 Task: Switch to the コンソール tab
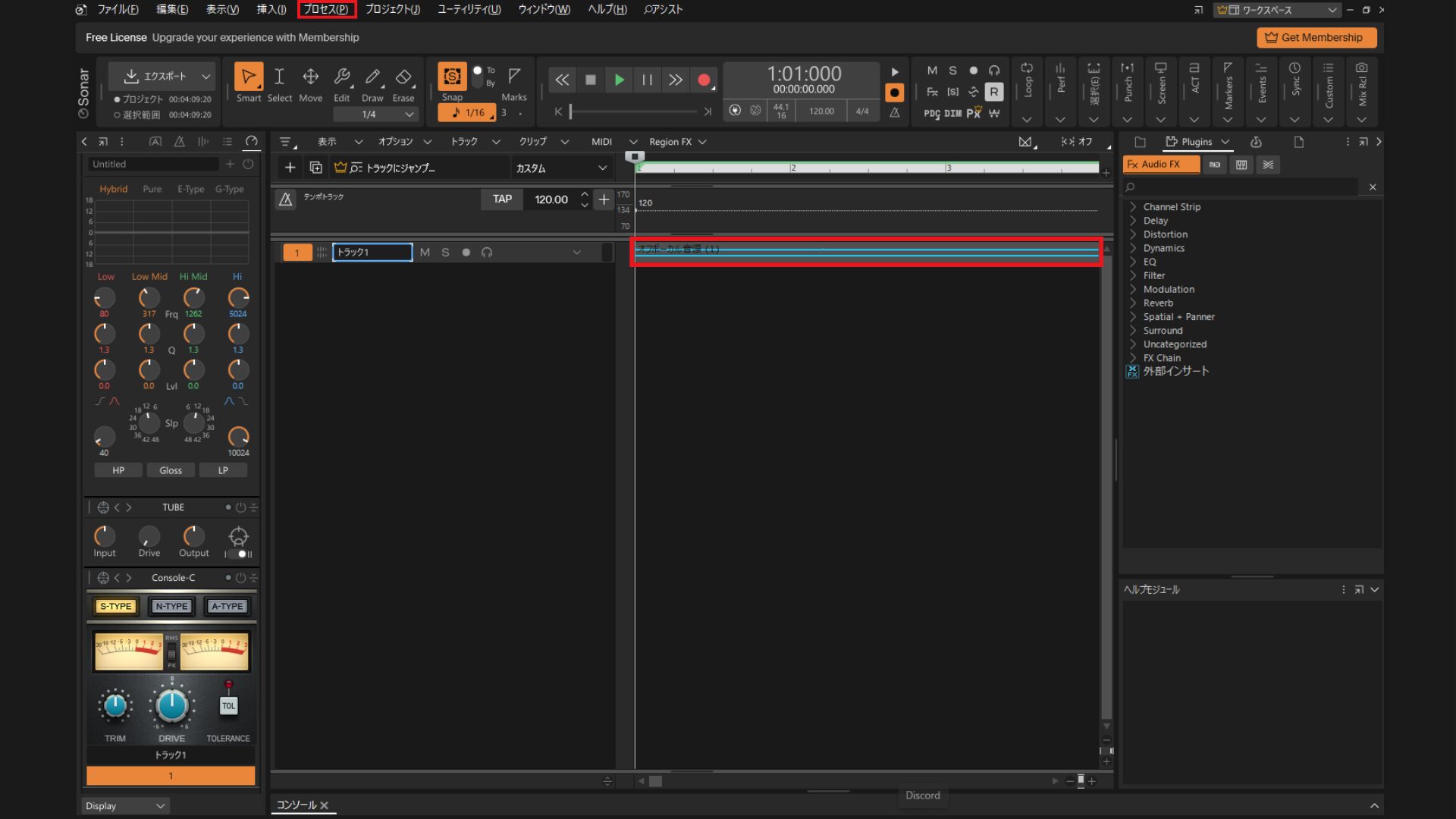296,805
